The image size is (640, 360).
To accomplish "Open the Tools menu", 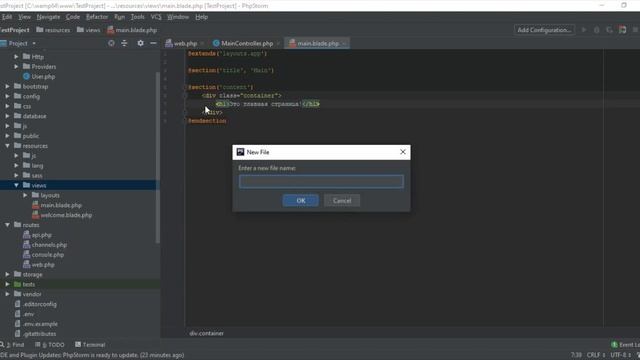I will [x=138, y=17].
